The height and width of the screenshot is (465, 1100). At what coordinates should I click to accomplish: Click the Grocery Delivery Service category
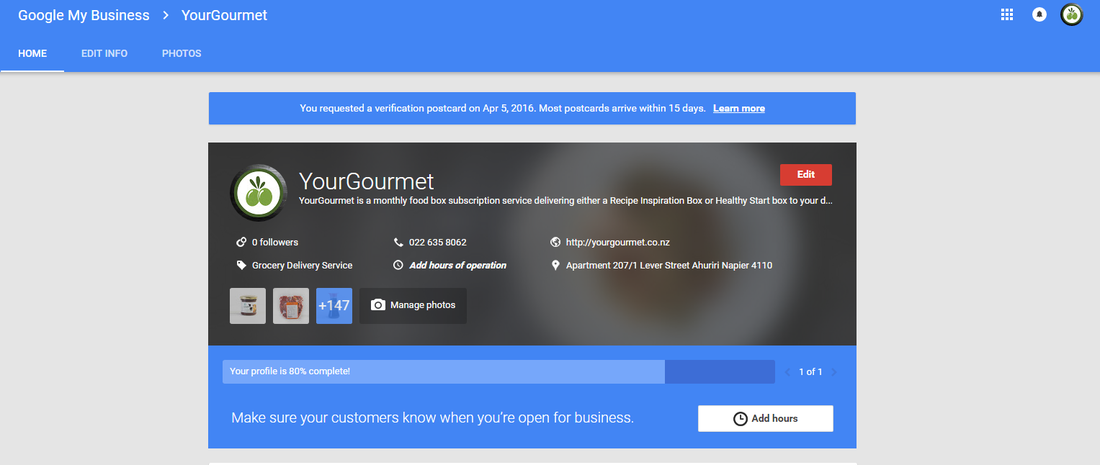302,266
